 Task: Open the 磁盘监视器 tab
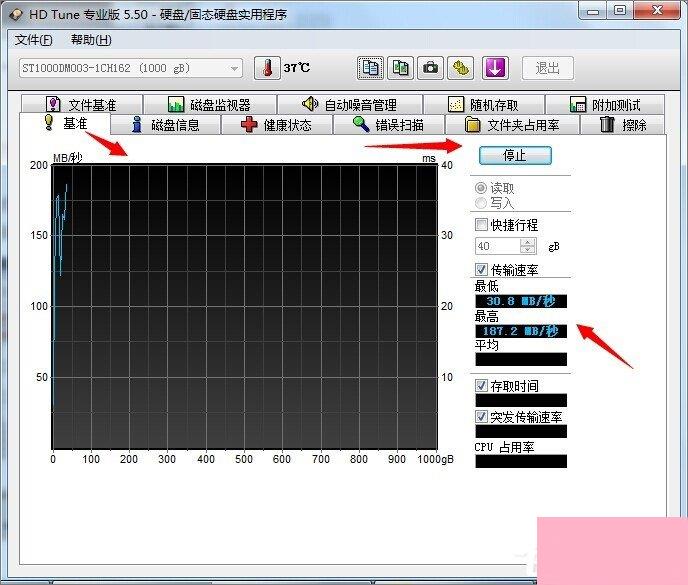210,104
